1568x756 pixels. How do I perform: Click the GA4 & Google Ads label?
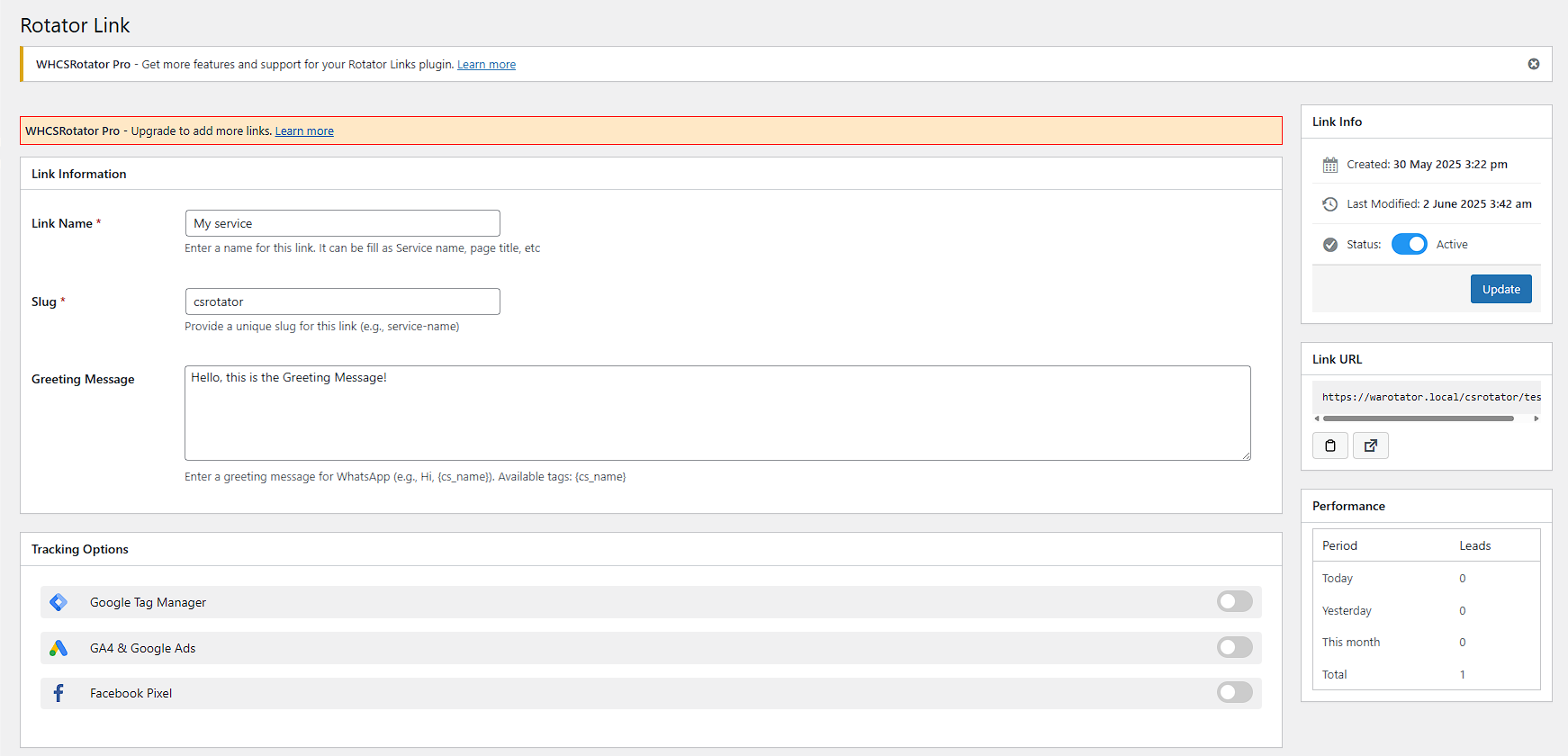(142, 648)
